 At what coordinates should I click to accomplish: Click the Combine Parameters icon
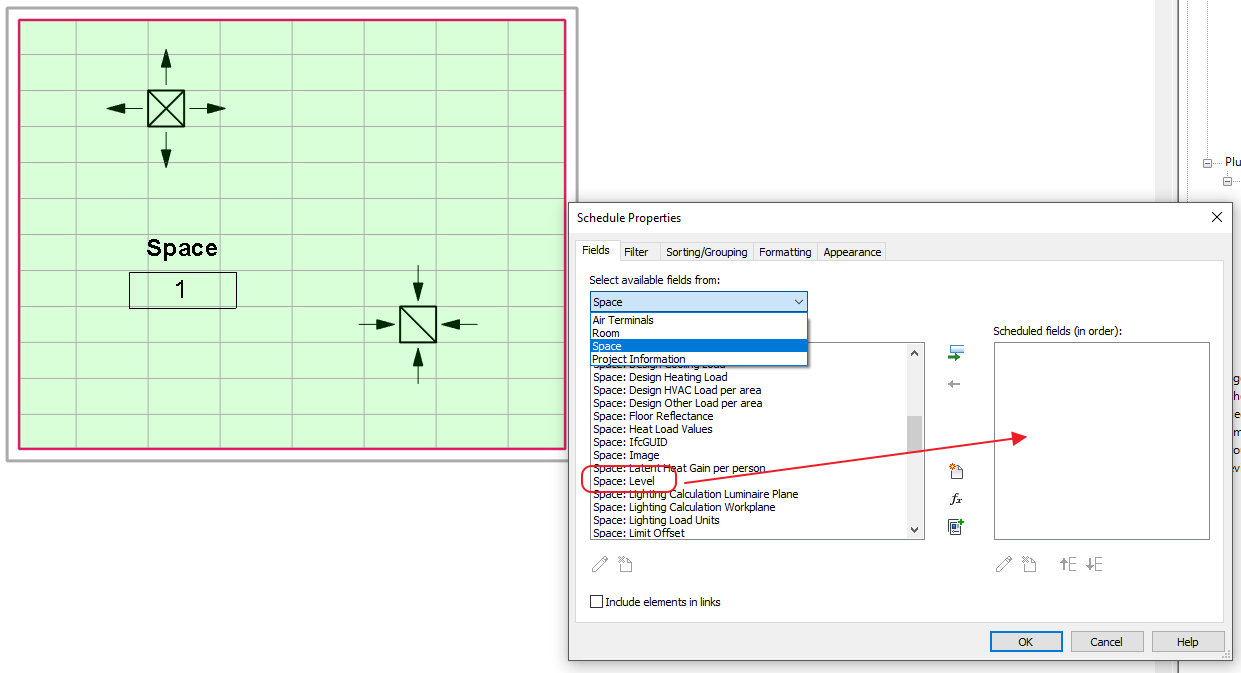[x=956, y=526]
